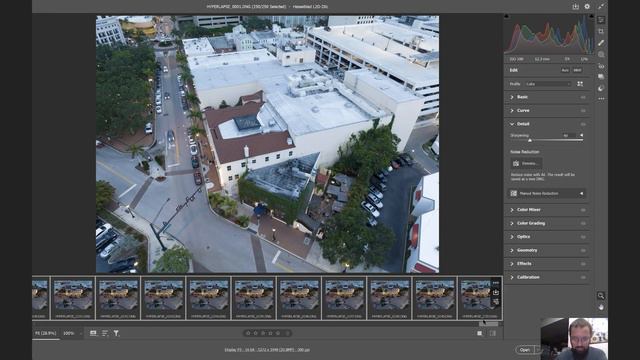Click the trash icon beside star ratings
Screen dimensions: 640x360
click(x=288, y=333)
